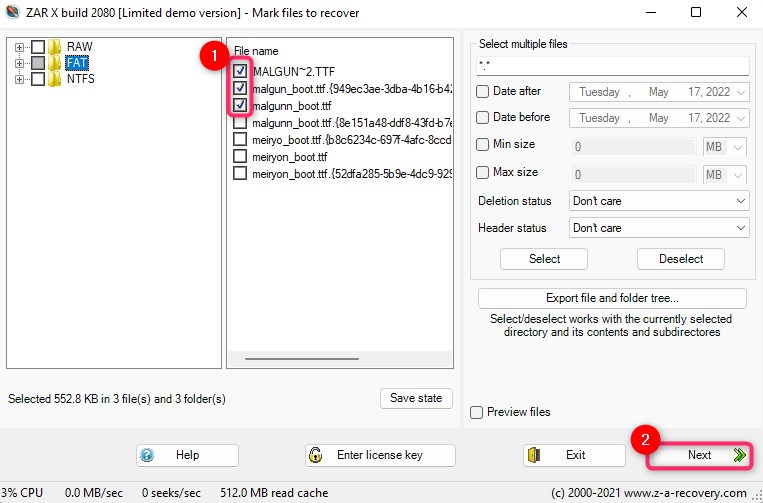Click the Help question mark icon
The image size is (763, 503).
coord(146,455)
